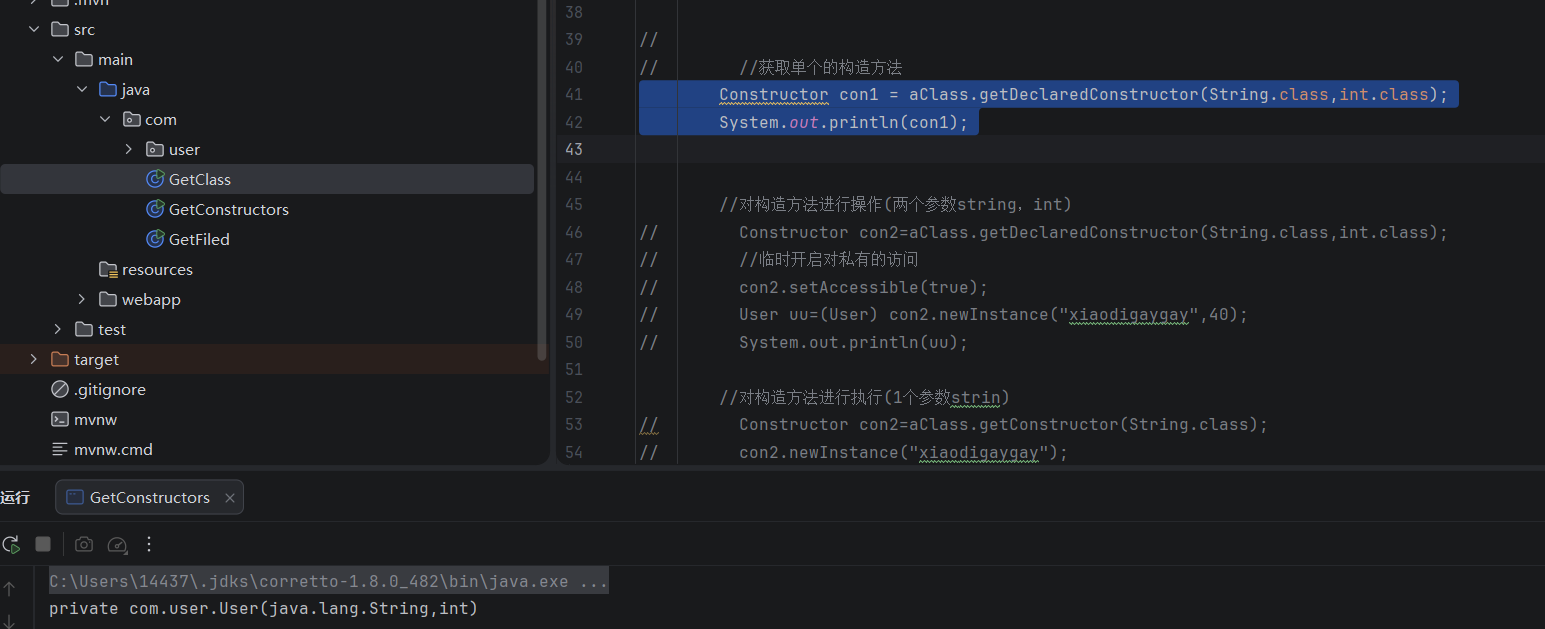
Task: Click System.out.println(uu) on line 50
Action: [853, 343]
